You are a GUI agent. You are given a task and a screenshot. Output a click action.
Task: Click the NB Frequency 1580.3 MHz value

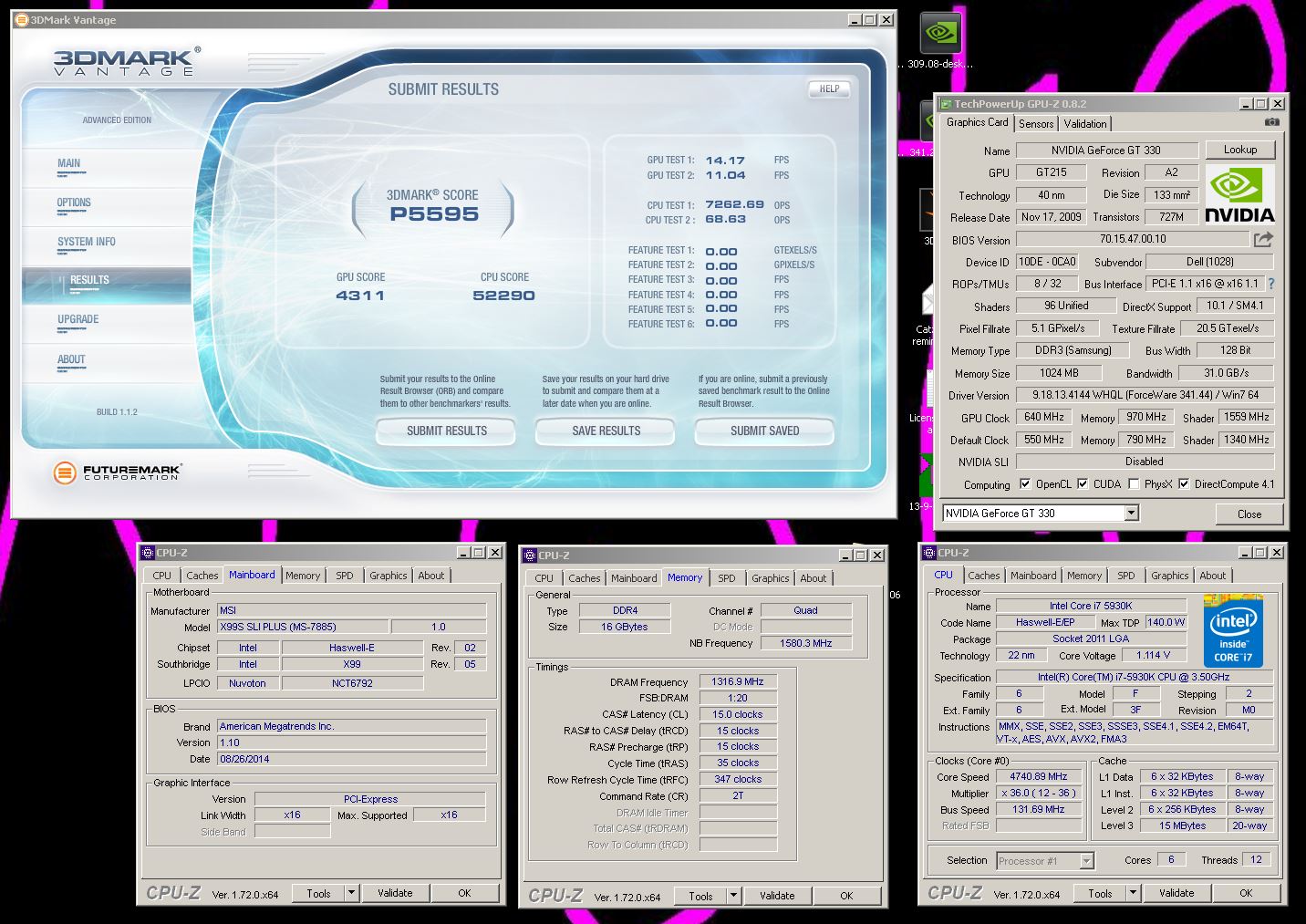coord(805,643)
